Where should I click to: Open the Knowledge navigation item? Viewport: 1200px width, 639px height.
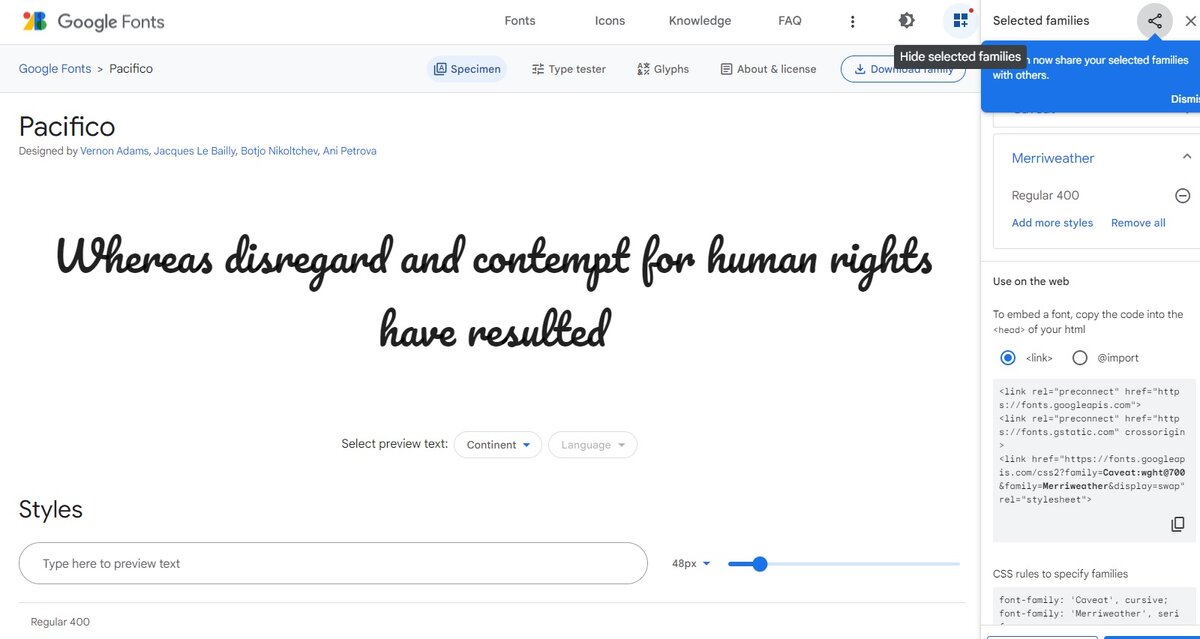pyautogui.click(x=700, y=21)
